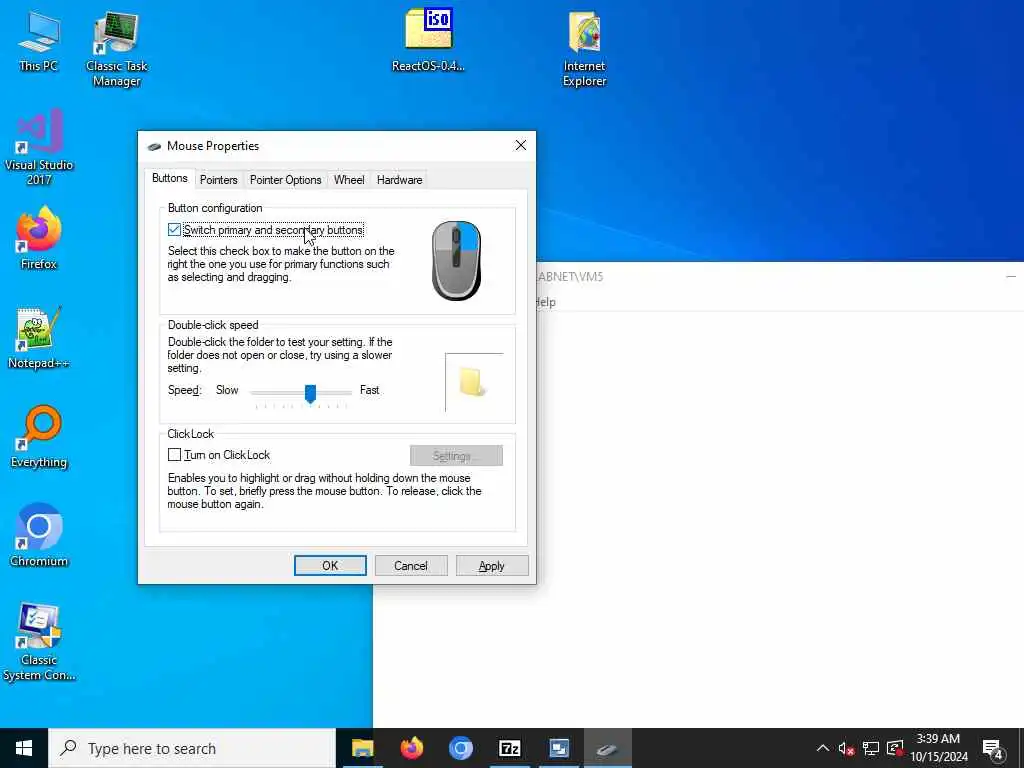This screenshot has width=1024, height=768.
Task: Open 7-Zip from the taskbar
Action: [509, 748]
